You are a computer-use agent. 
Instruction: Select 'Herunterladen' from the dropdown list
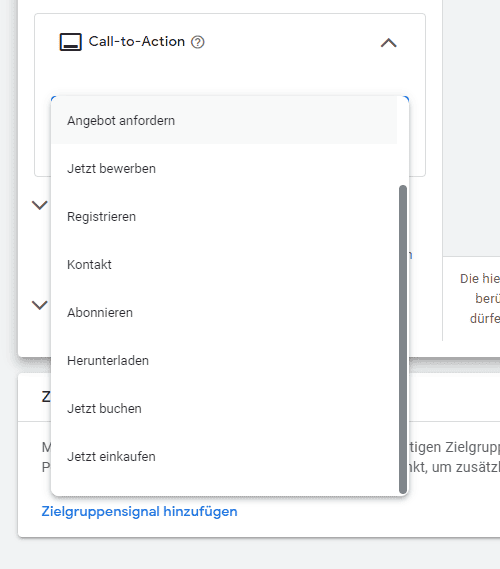click(224, 360)
